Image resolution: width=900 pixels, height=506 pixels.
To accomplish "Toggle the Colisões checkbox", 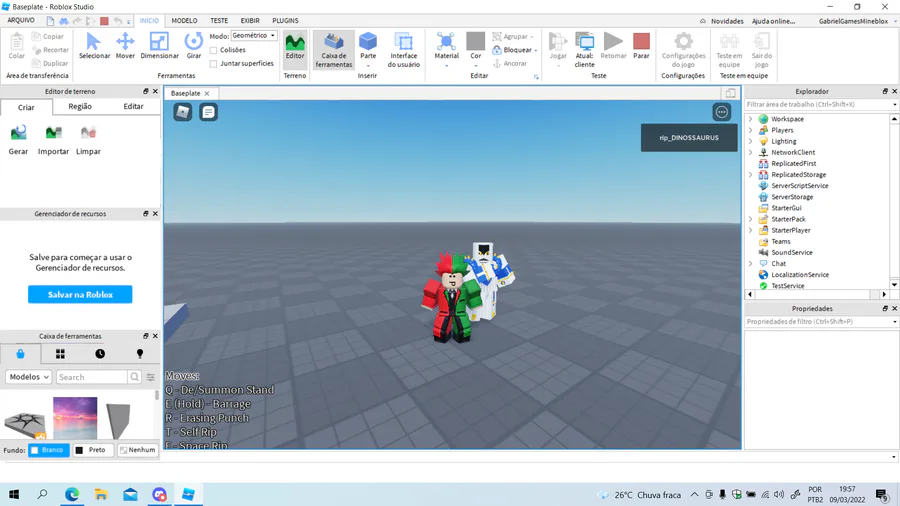I will pos(214,50).
